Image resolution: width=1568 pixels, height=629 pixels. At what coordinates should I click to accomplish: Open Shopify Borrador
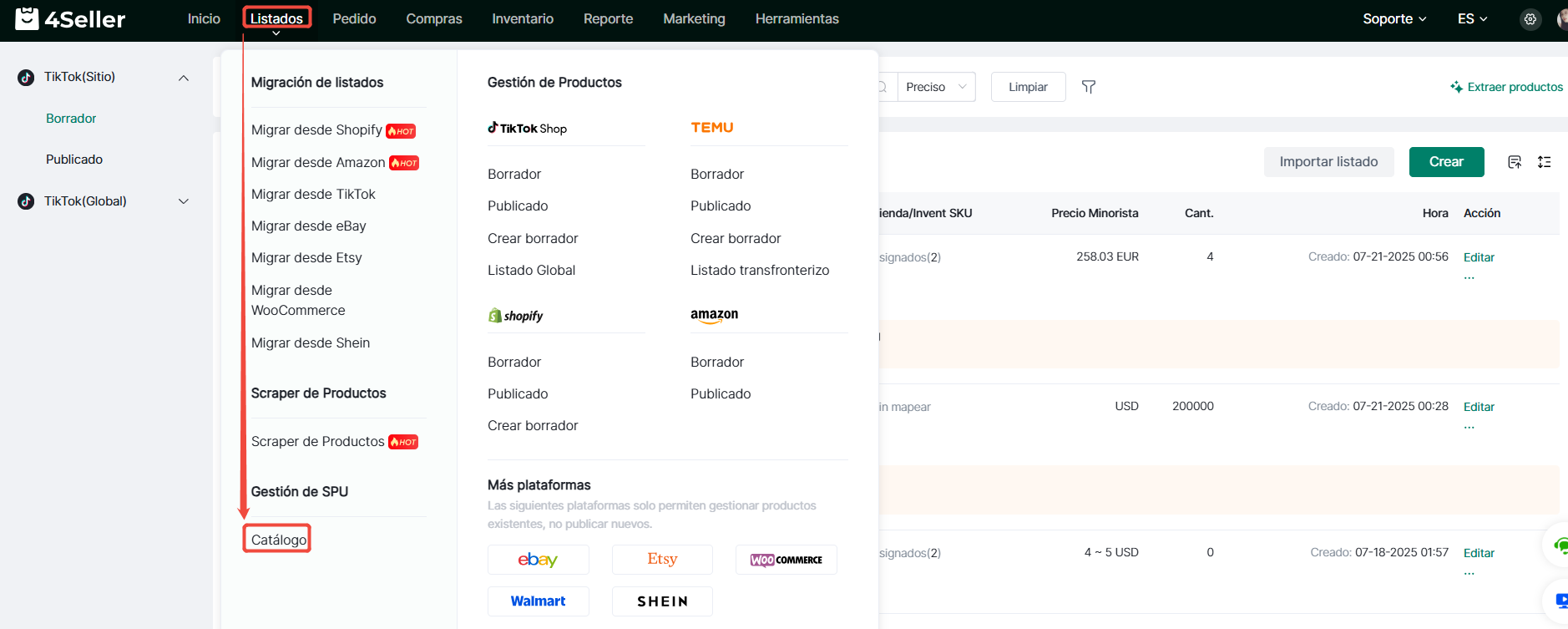coord(514,362)
